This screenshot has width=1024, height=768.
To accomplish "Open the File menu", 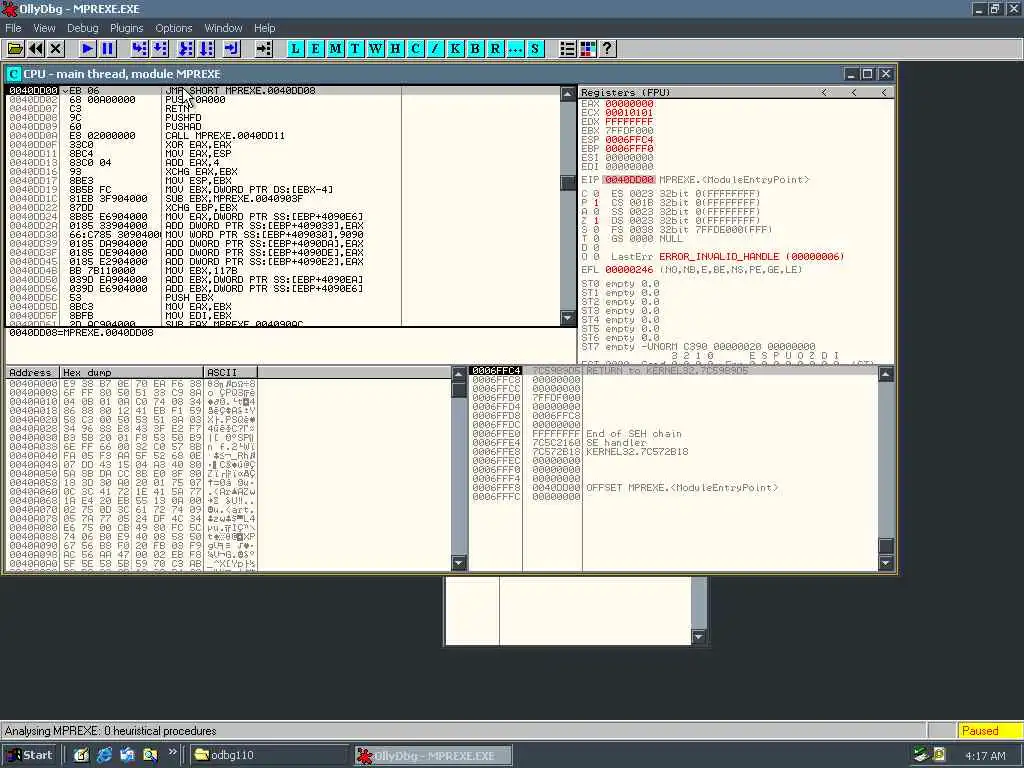I will (x=13, y=28).
